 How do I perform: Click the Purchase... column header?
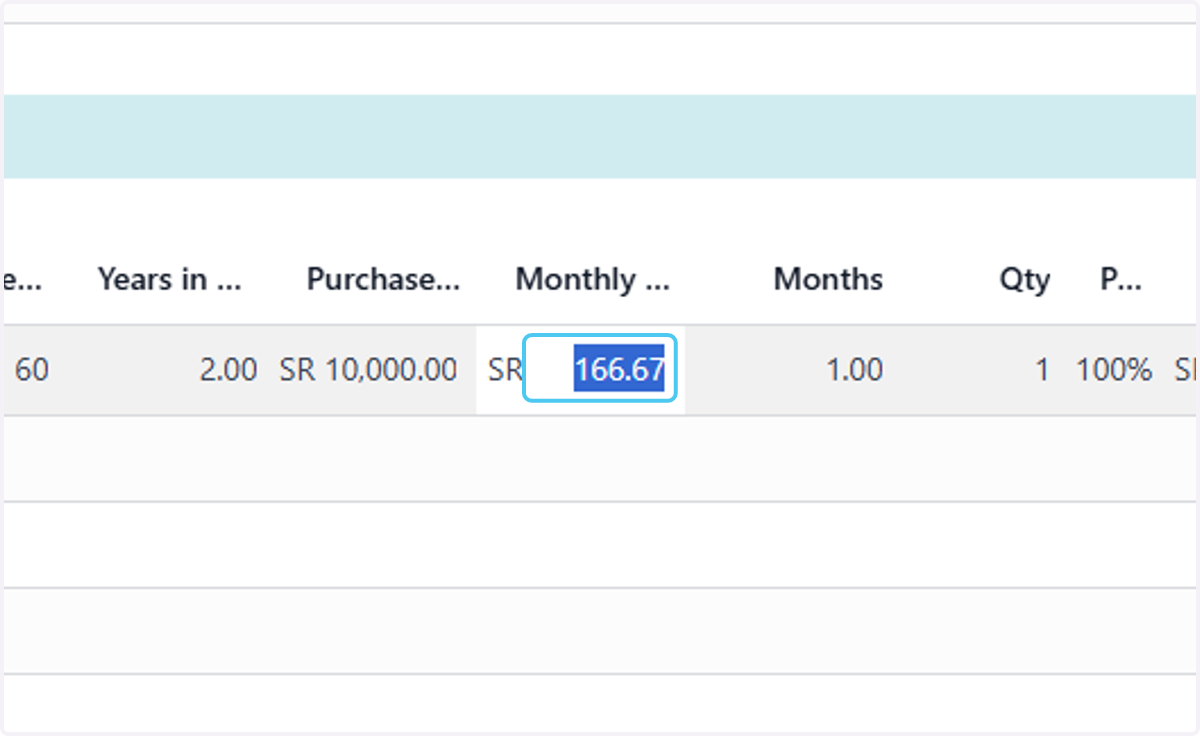[383, 279]
